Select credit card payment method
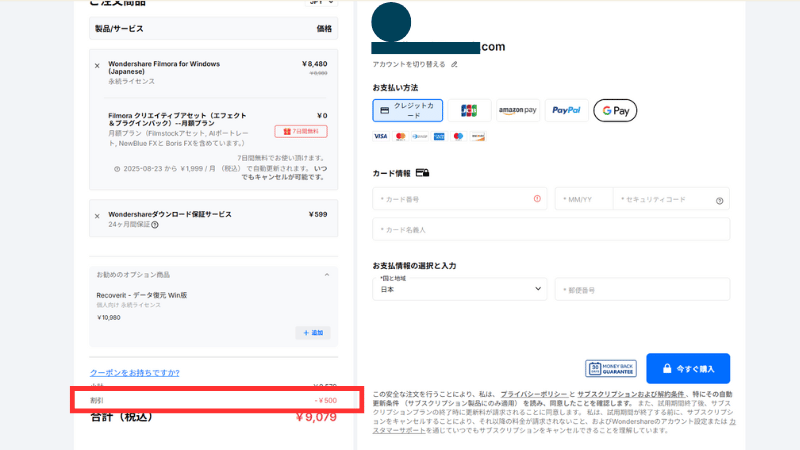This screenshot has height=450, width=800. pyautogui.click(x=408, y=110)
